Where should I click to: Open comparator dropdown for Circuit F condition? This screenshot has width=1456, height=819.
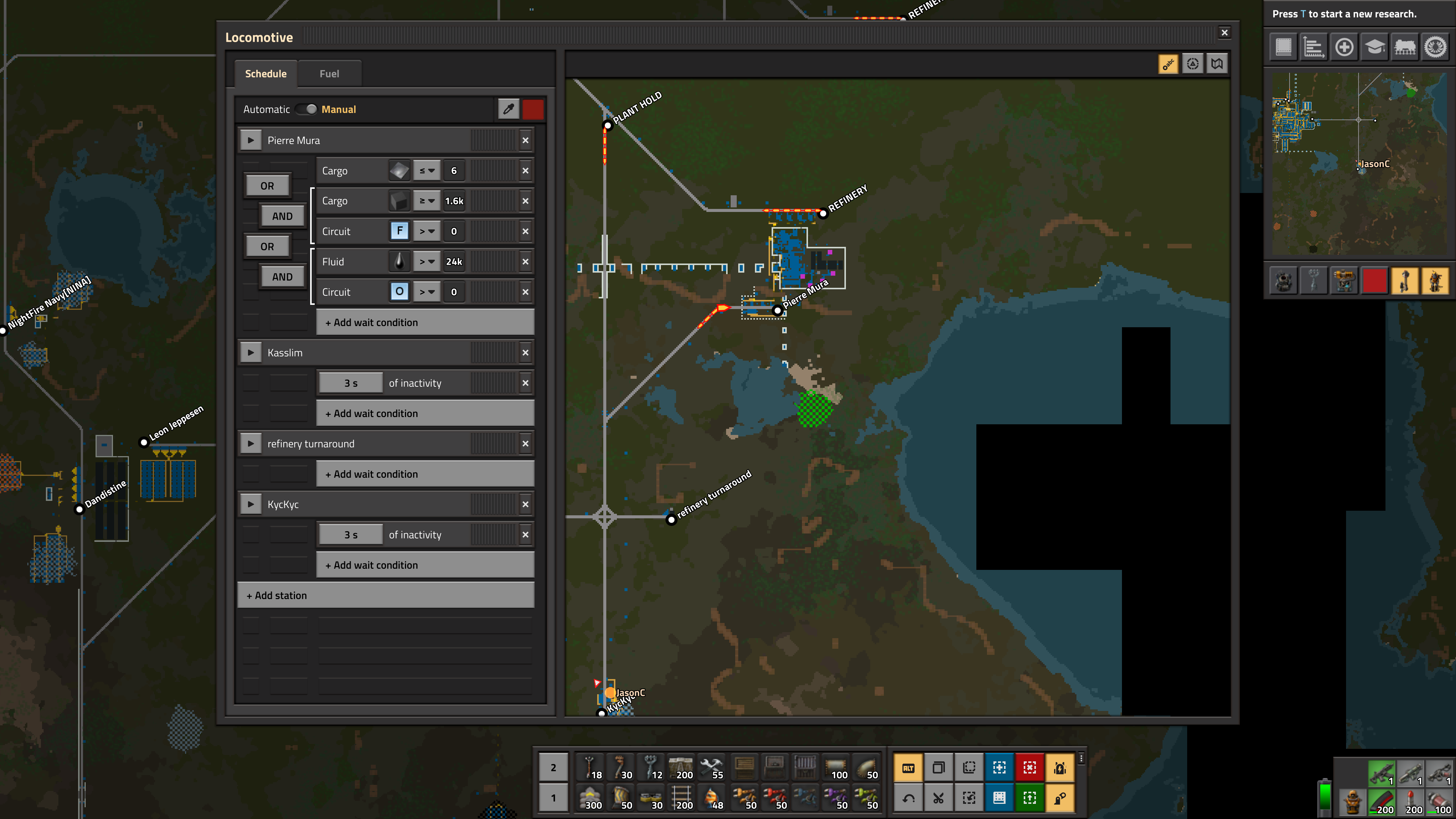pyautogui.click(x=426, y=231)
